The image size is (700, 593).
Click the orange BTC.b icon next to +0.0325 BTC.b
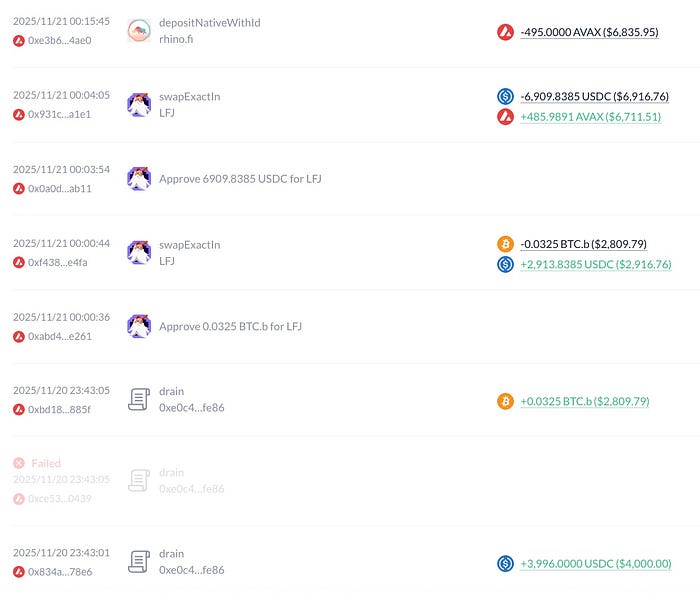(506, 401)
